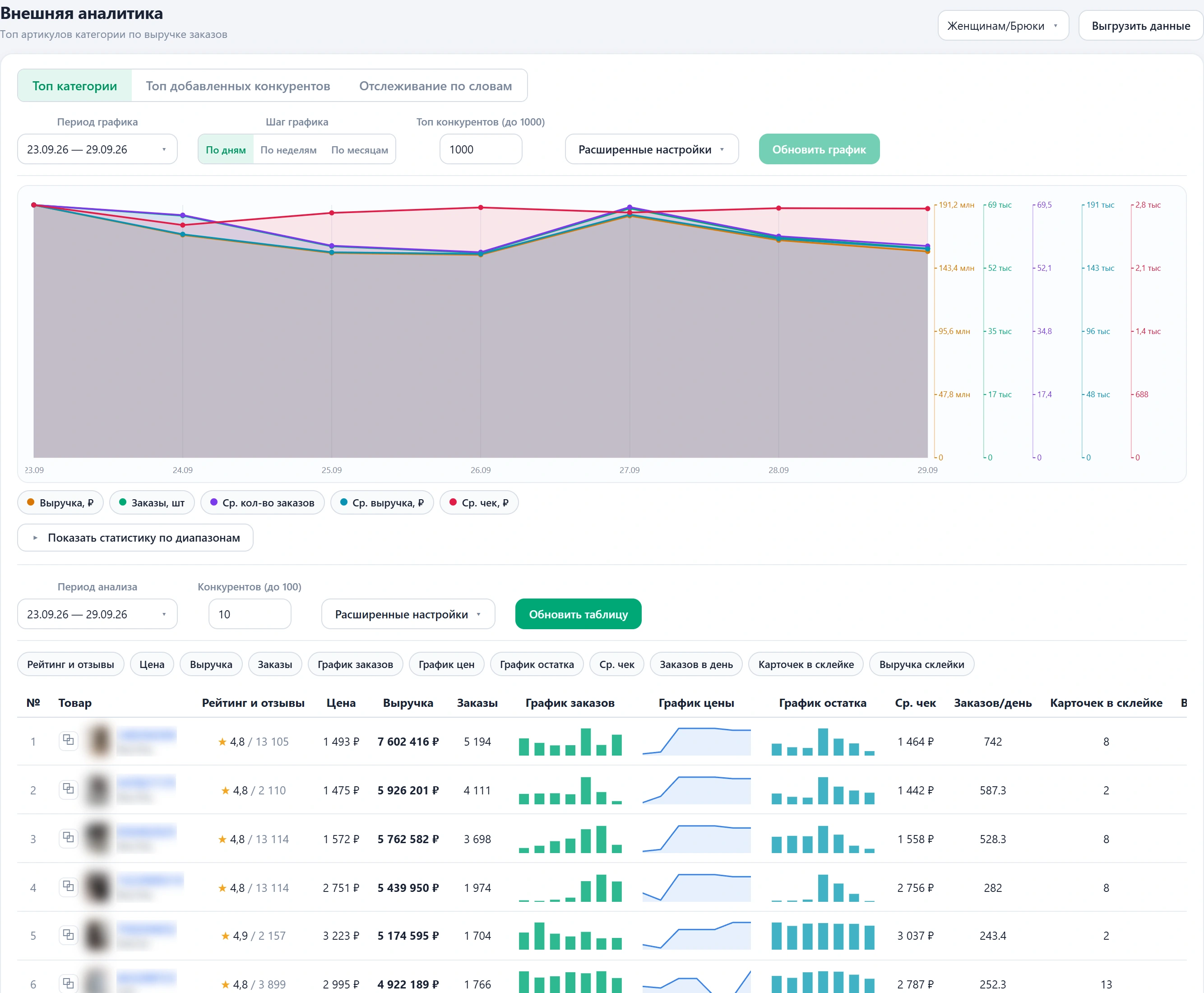Click the copy icon in row 3
Screen dimensions: 1204x993
(x=68, y=837)
